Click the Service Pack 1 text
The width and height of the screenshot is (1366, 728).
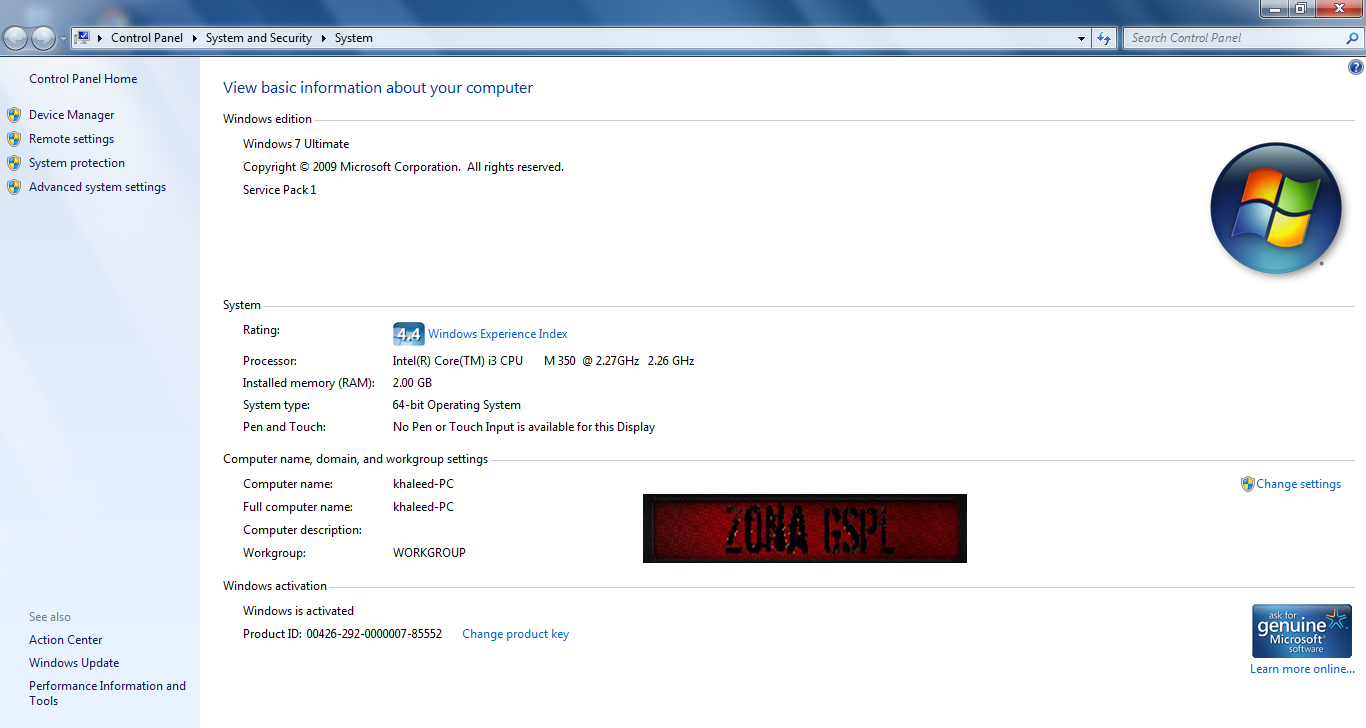point(279,190)
